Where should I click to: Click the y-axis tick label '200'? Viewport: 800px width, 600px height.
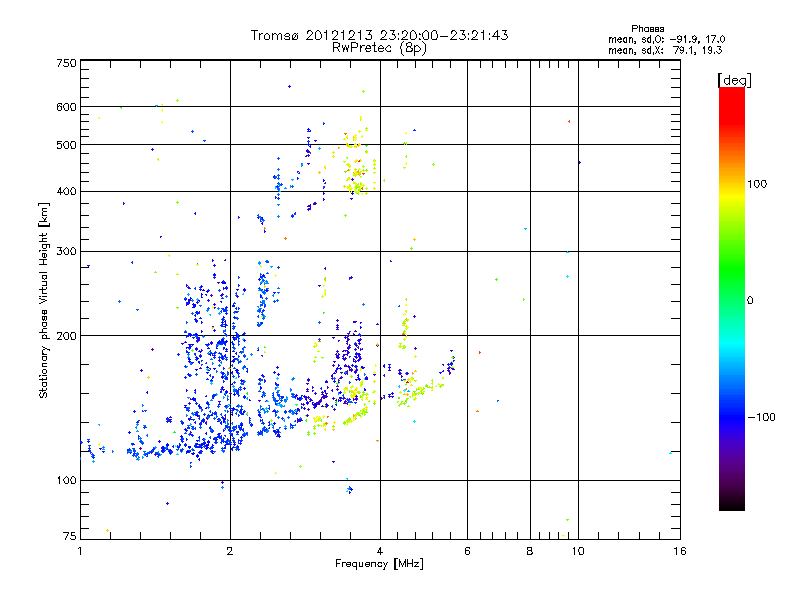(x=66, y=336)
